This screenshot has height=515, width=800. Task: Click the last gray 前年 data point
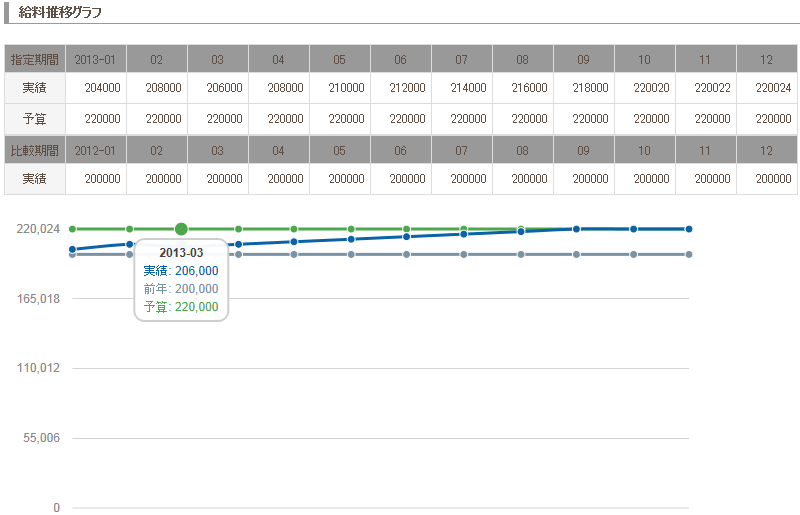point(689,254)
